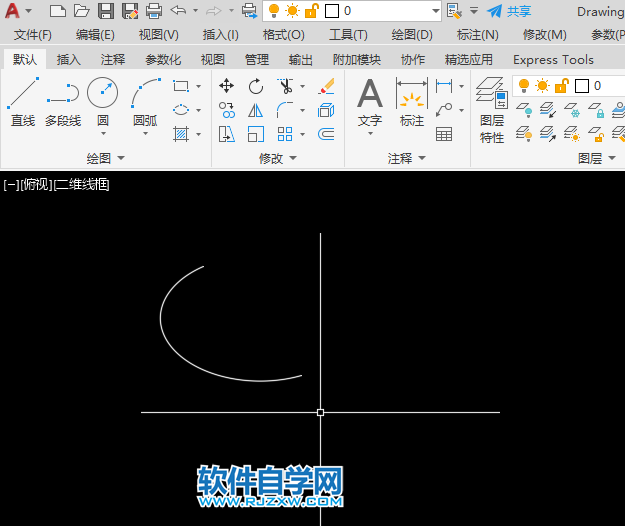
Task: Click the Save icon in quick access toolbar
Action: coord(105,11)
